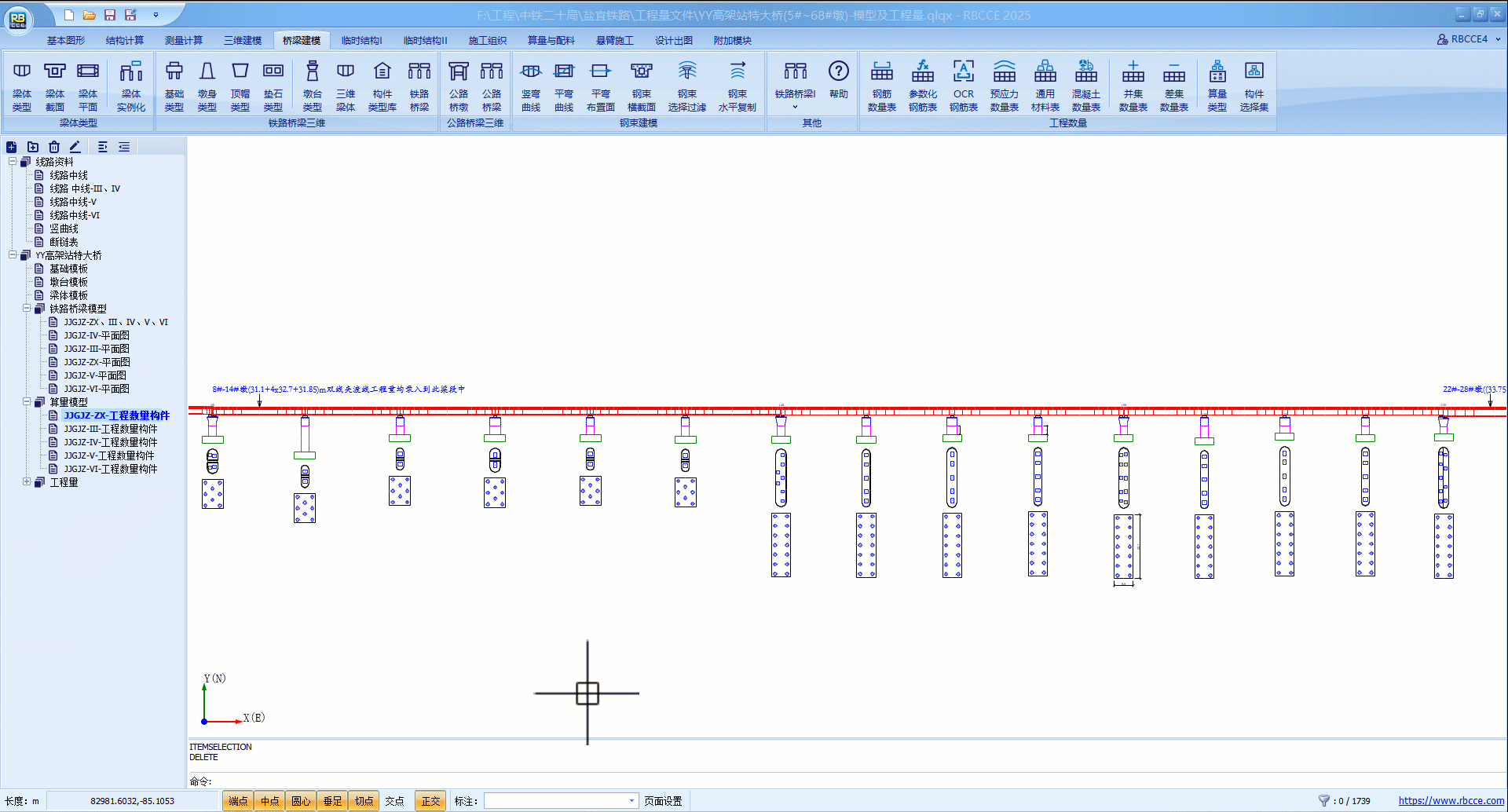Open the OCR 钢筋表 tool

point(963,85)
